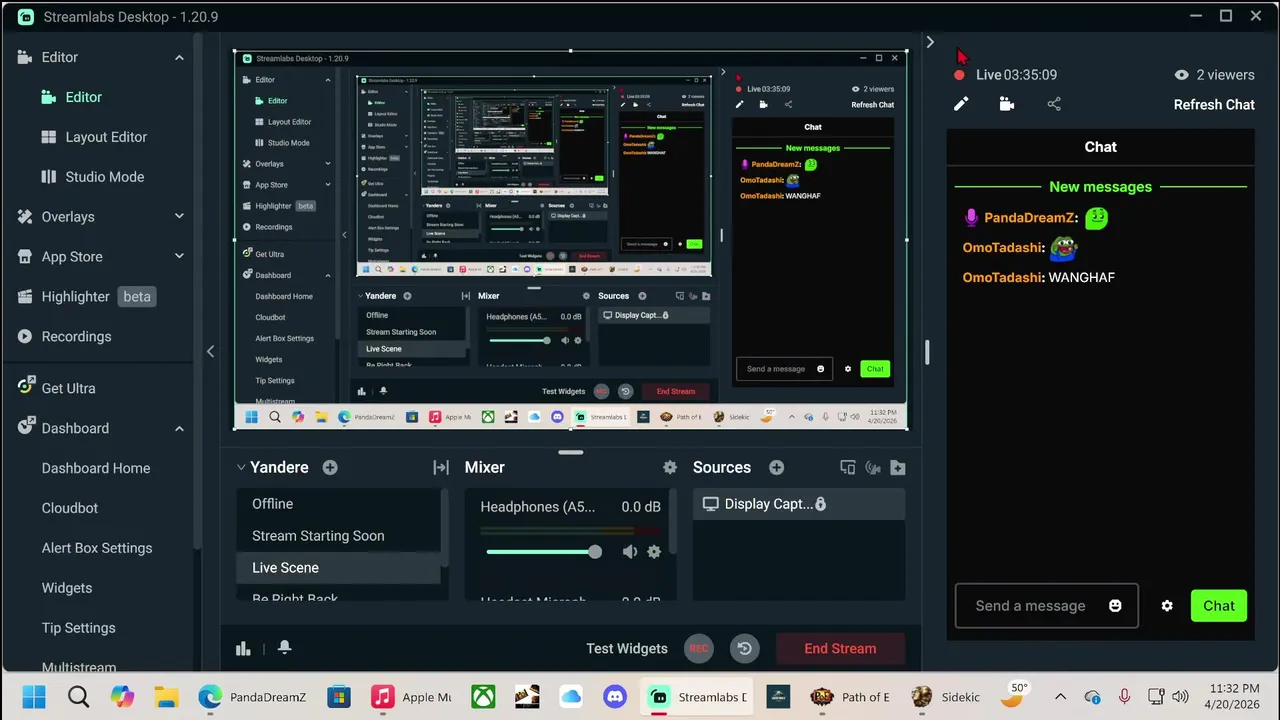Click the mixer panel scrollbar
The height and width of the screenshot is (720, 1280).
[x=672, y=522]
